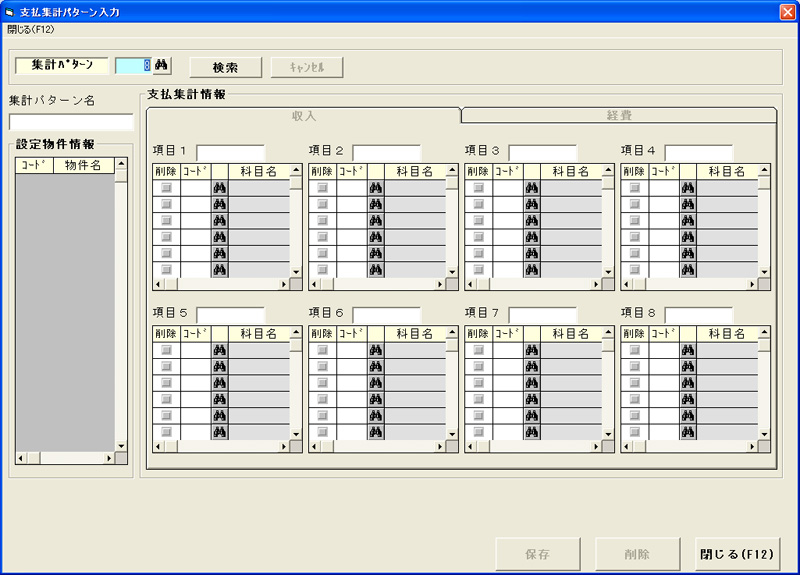Screen dimensions: 800x575
Task: Click 保存 button
Action: pyautogui.click(x=538, y=554)
